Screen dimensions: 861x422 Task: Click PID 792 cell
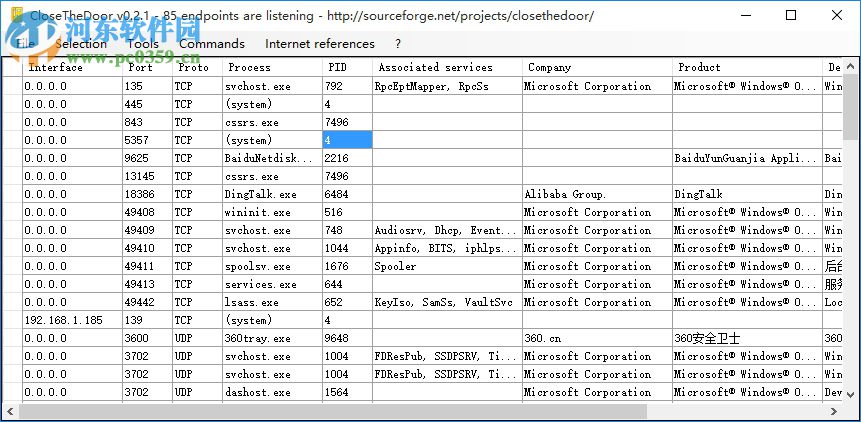347,86
